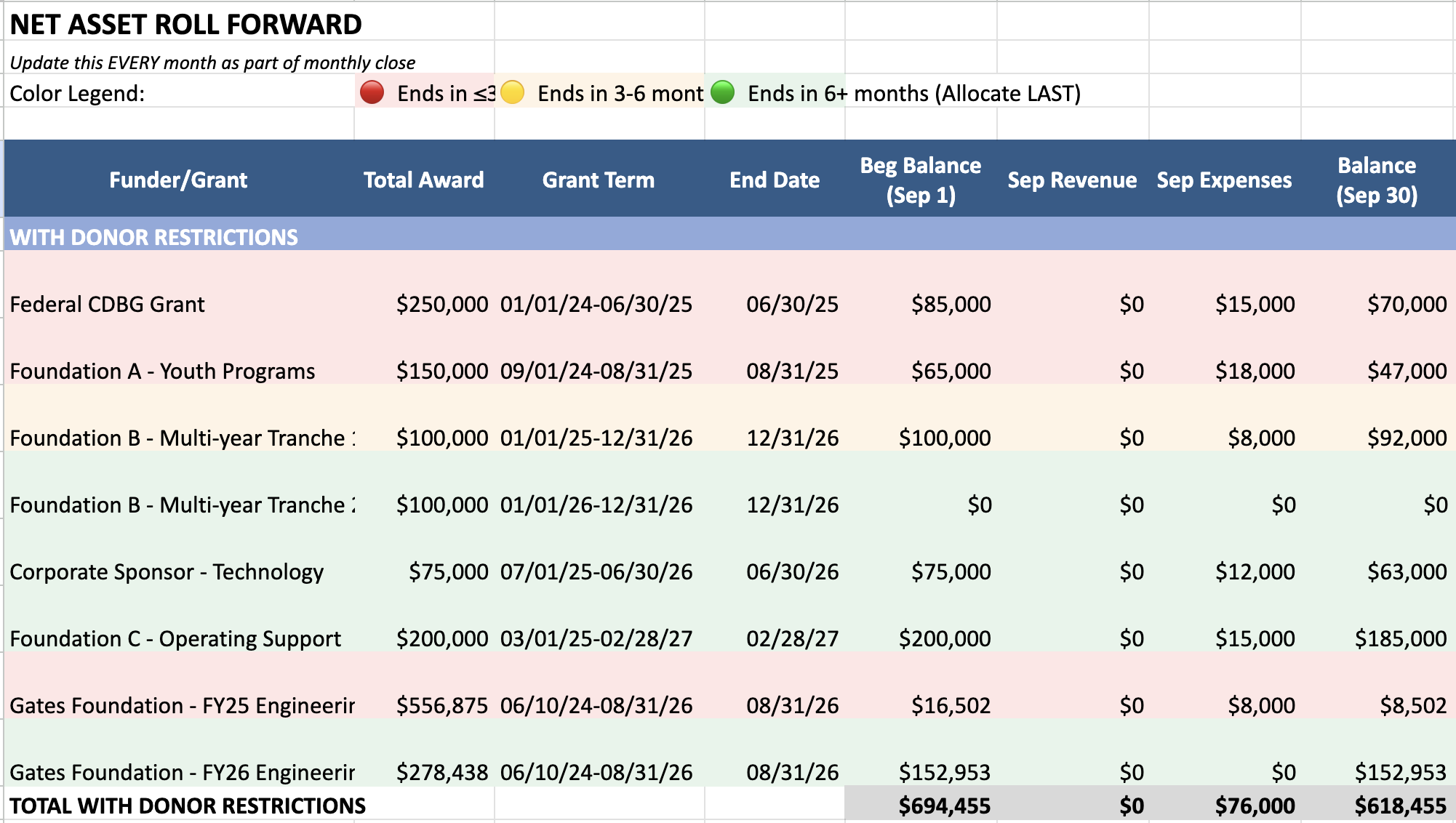Click Corporate Sponsor - Technology row label
Viewport: 1456px width, 823px height.
tap(167, 571)
